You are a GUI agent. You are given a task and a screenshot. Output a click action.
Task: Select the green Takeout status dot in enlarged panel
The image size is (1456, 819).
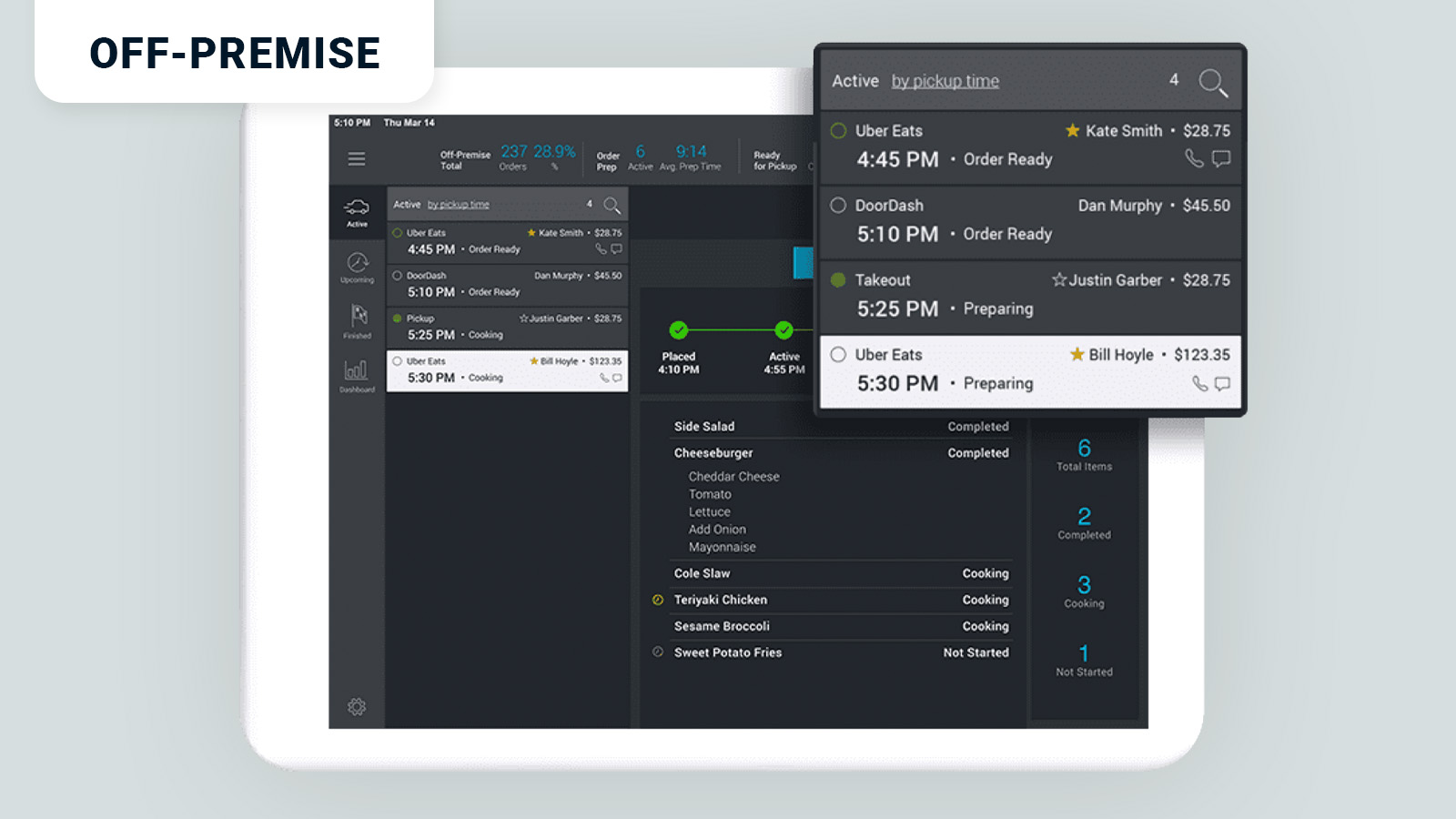838,279
